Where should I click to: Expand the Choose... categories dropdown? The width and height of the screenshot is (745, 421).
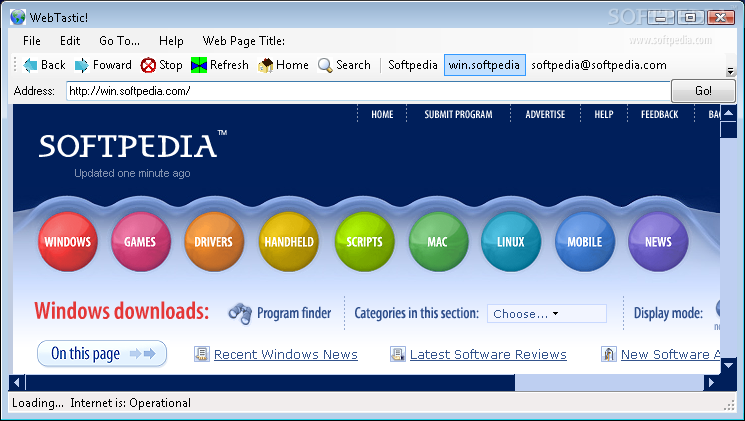[x=547, y=314]
